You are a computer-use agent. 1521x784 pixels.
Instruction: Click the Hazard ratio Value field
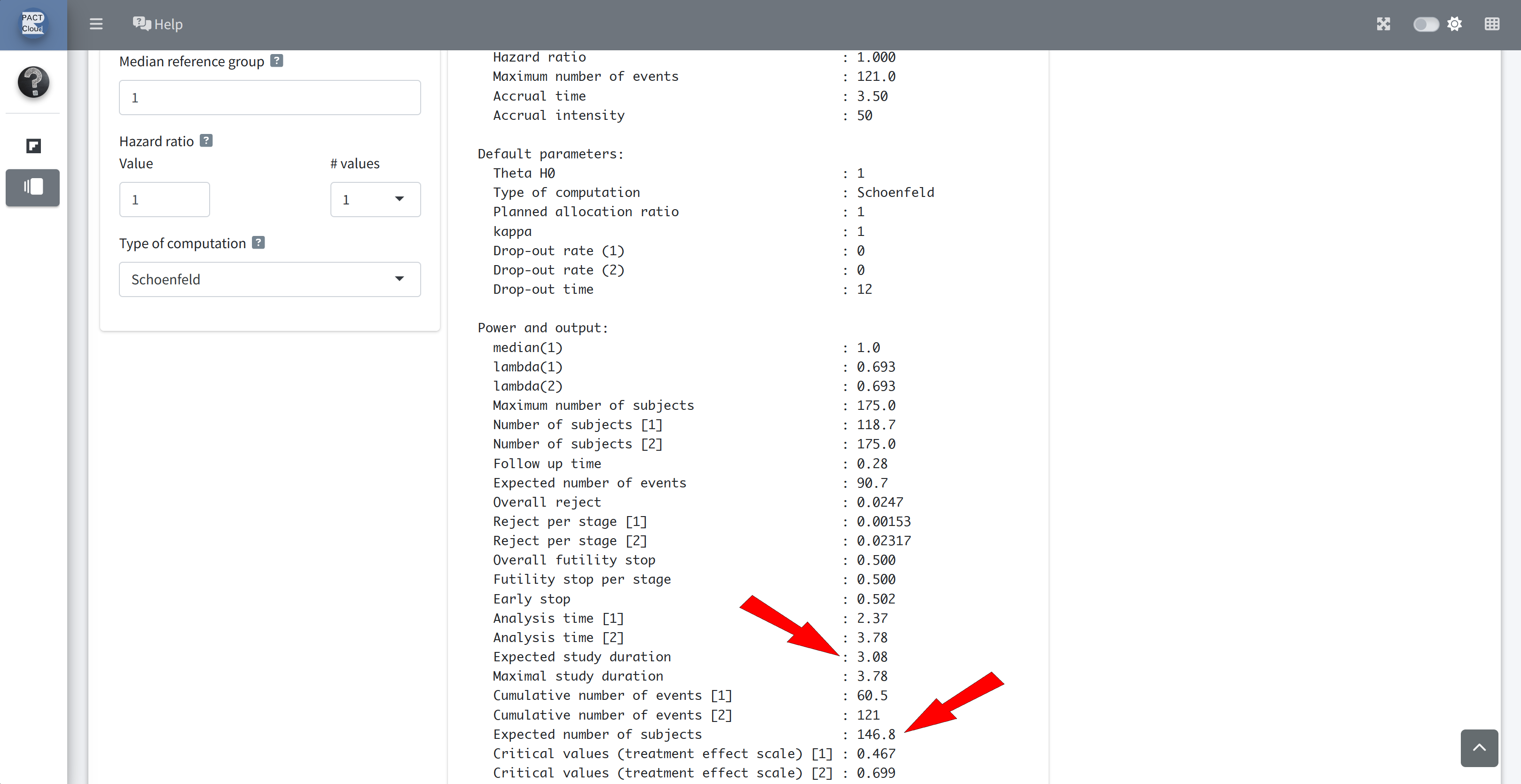(x=164, y=200)
